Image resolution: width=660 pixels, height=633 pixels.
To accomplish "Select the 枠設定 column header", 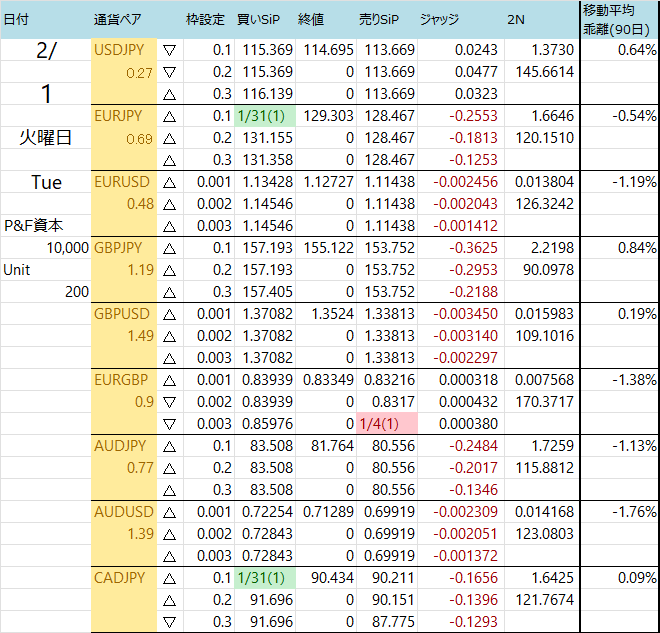I will point(205,19).
